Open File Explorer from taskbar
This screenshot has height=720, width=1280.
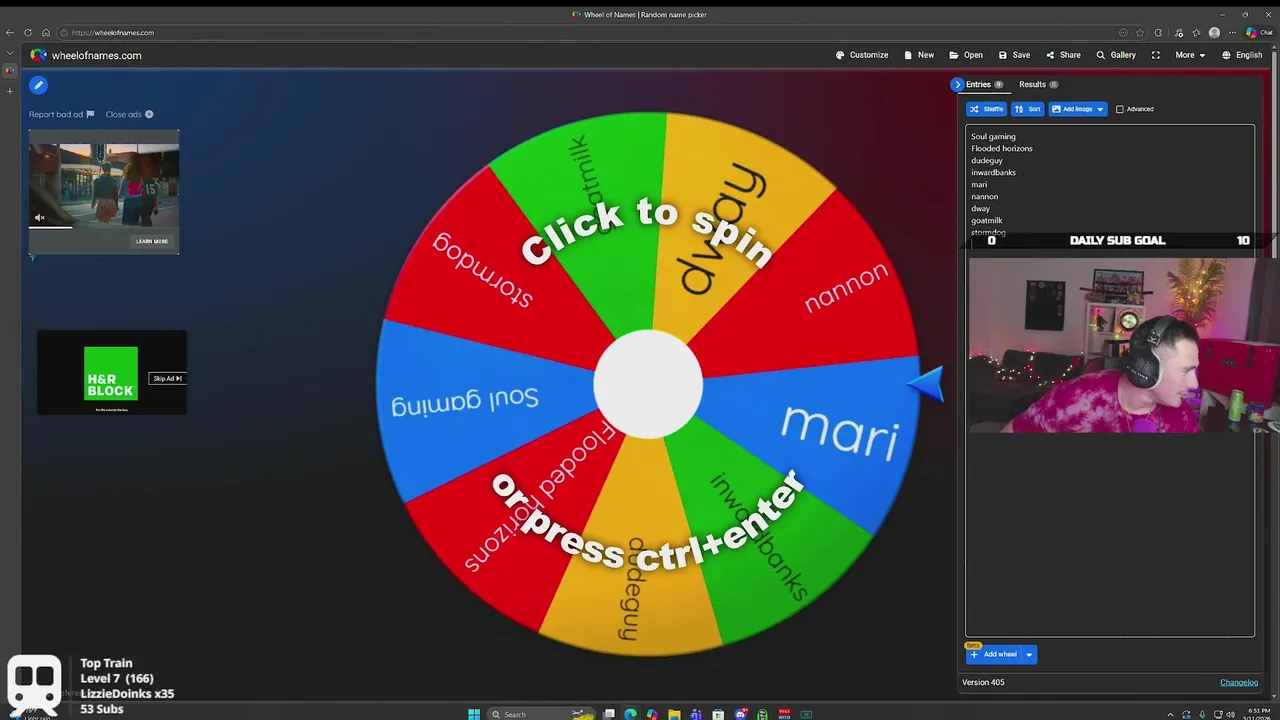pyautogui.click(x=674, y=714)
